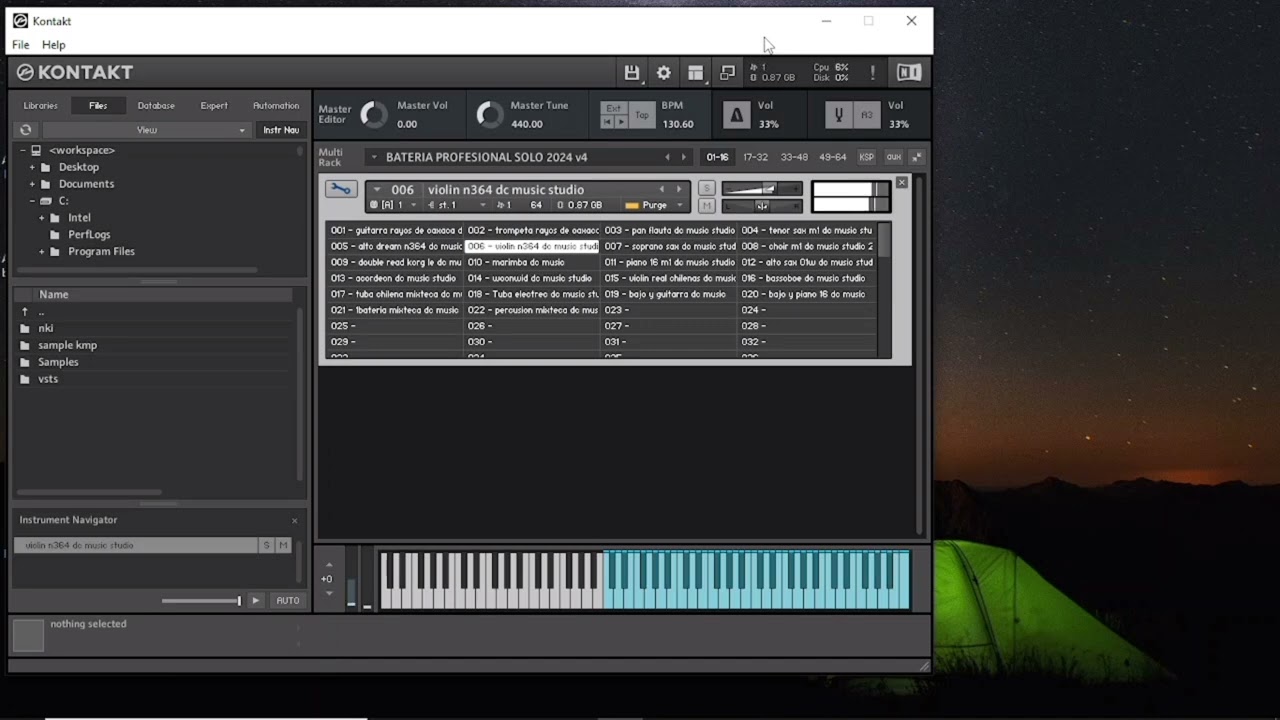Toggle the Instr Nav pane
The width and height of the screenshot is (1280, 720).
coord(281,130)
